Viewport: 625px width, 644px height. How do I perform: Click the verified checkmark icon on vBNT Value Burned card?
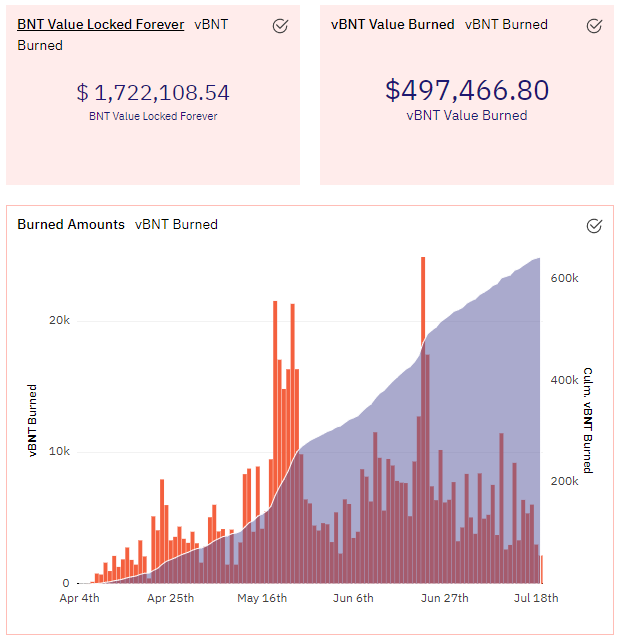coord(594,26)
